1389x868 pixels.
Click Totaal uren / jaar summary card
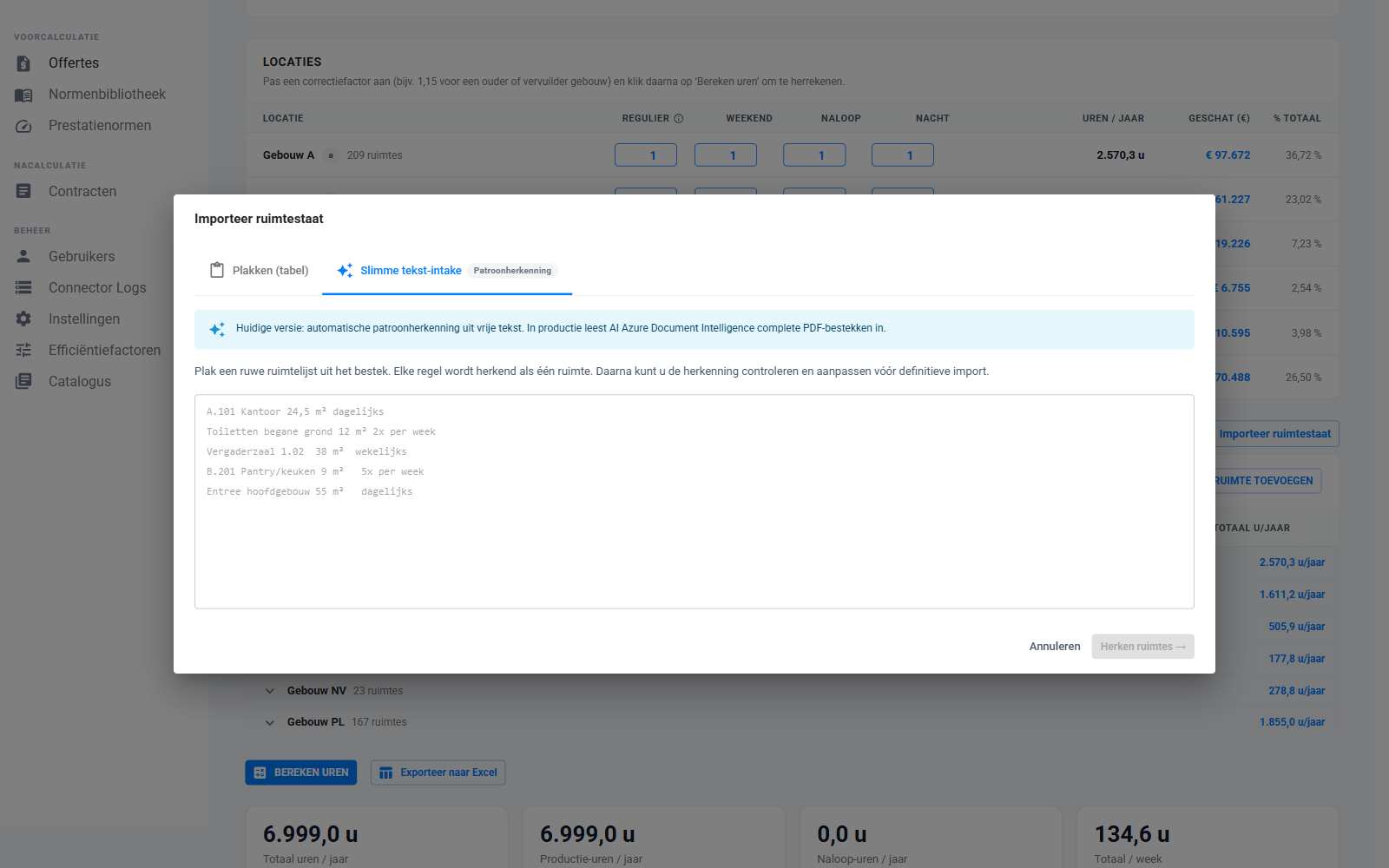point(377,838)
